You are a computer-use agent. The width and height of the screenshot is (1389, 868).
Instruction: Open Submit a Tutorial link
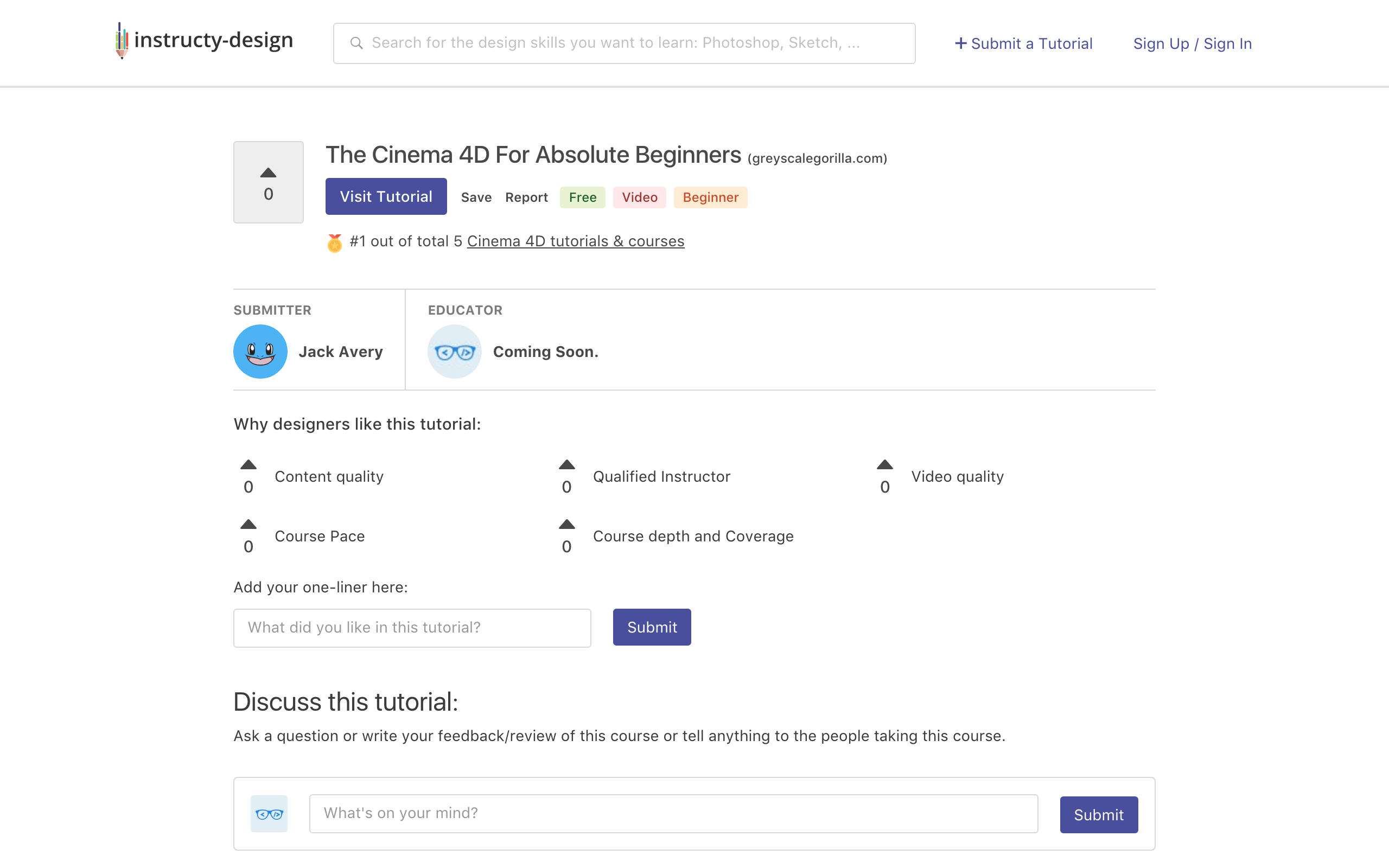(x=1023, y=43)
